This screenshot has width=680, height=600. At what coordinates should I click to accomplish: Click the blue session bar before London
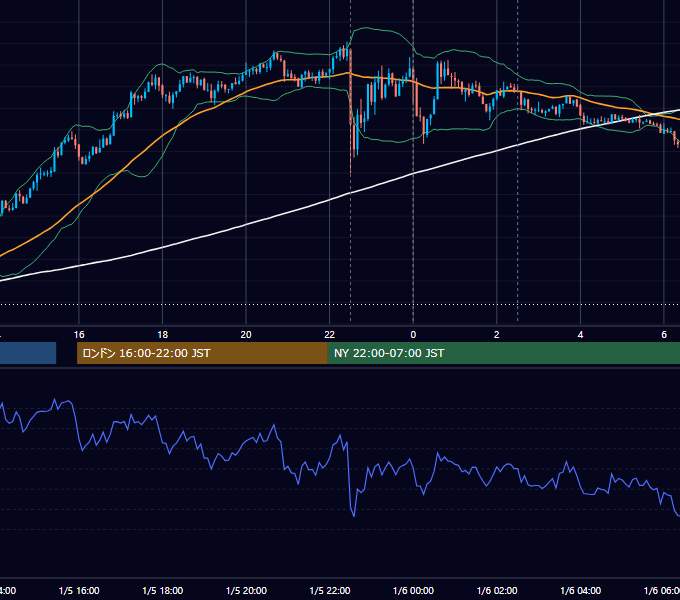click(x=28, y=353)
